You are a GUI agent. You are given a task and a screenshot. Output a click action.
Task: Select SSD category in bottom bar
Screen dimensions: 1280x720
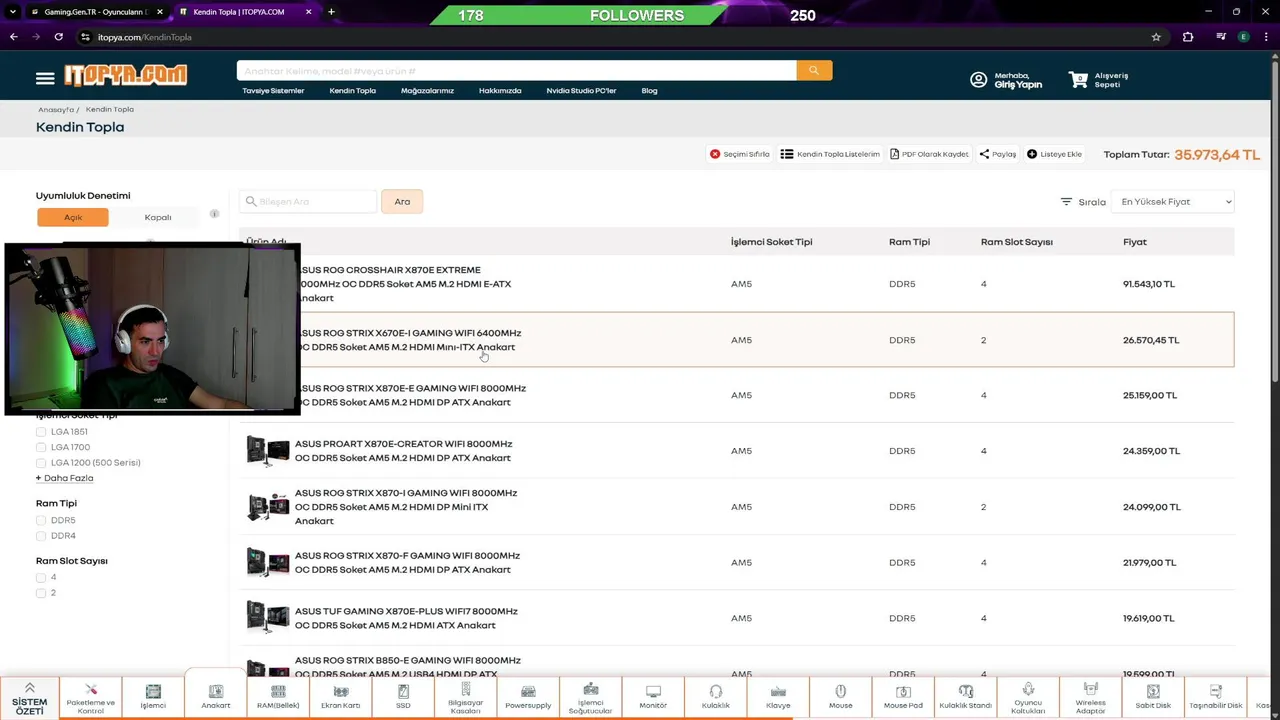[x=403, y=698]
